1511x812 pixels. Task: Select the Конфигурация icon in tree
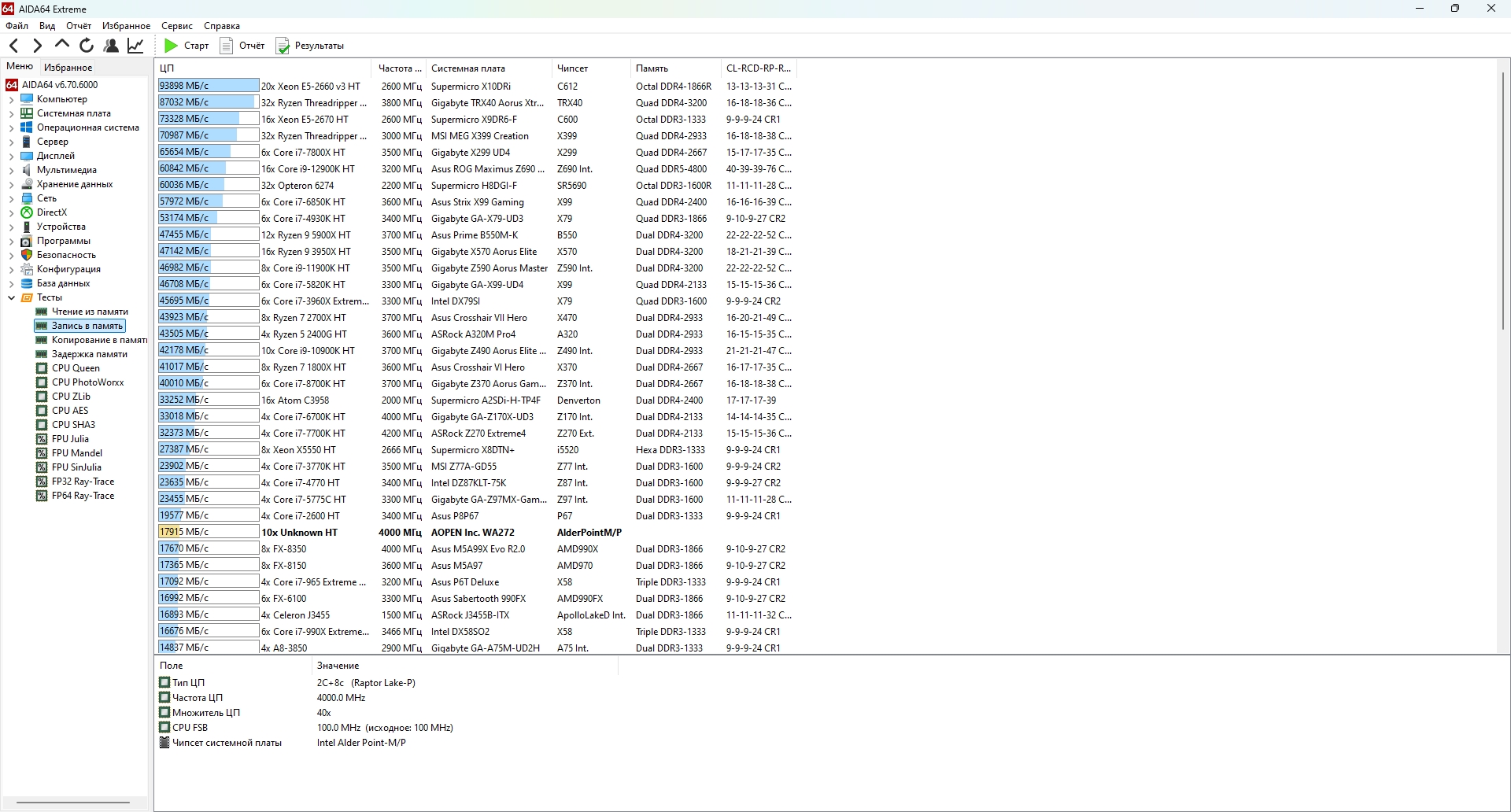[27, 269]
